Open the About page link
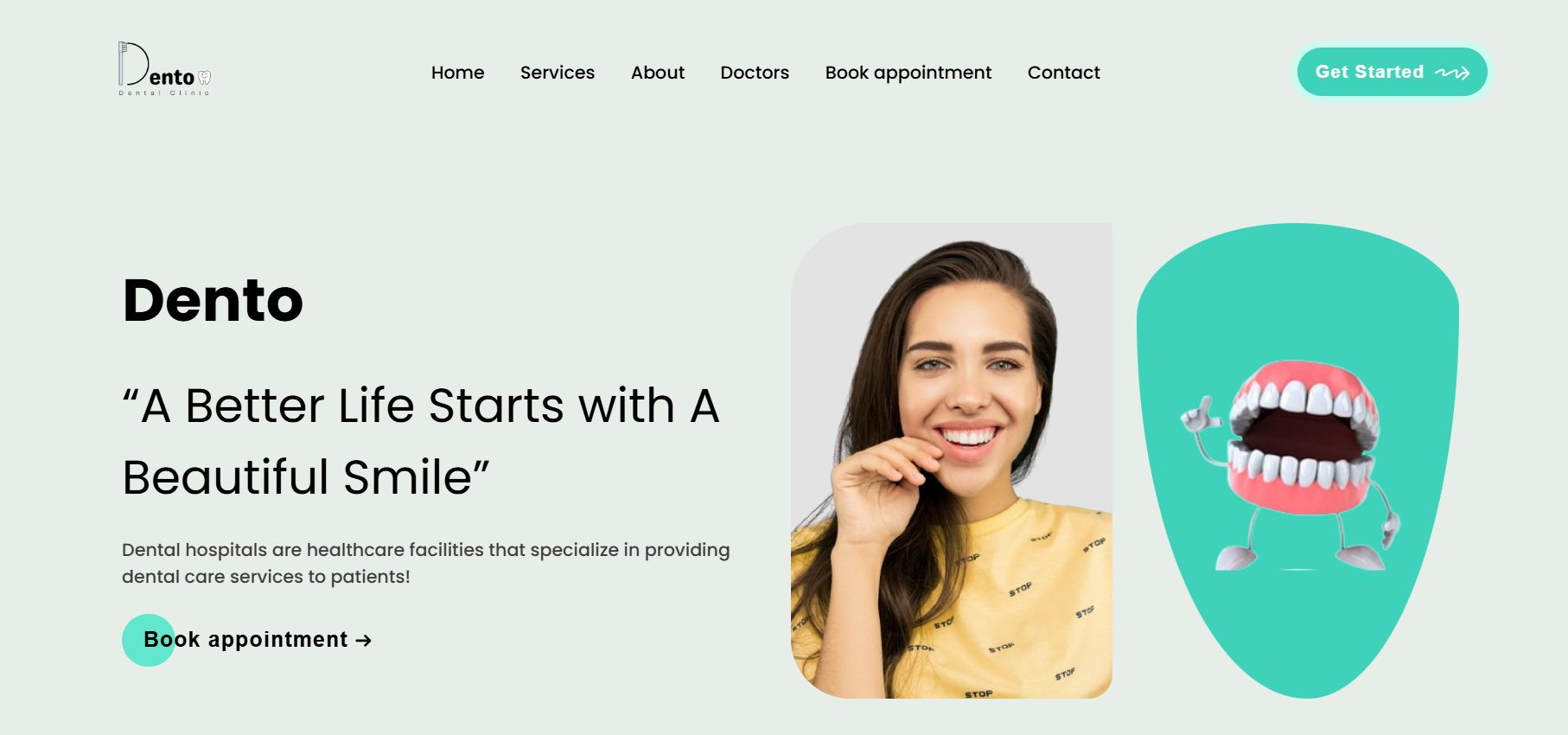Screen dimensions: 1568x735 [658, 73]
